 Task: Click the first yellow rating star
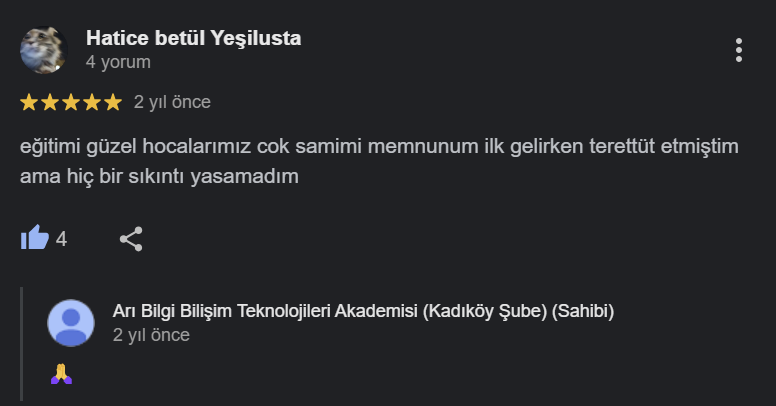(29, 102)
